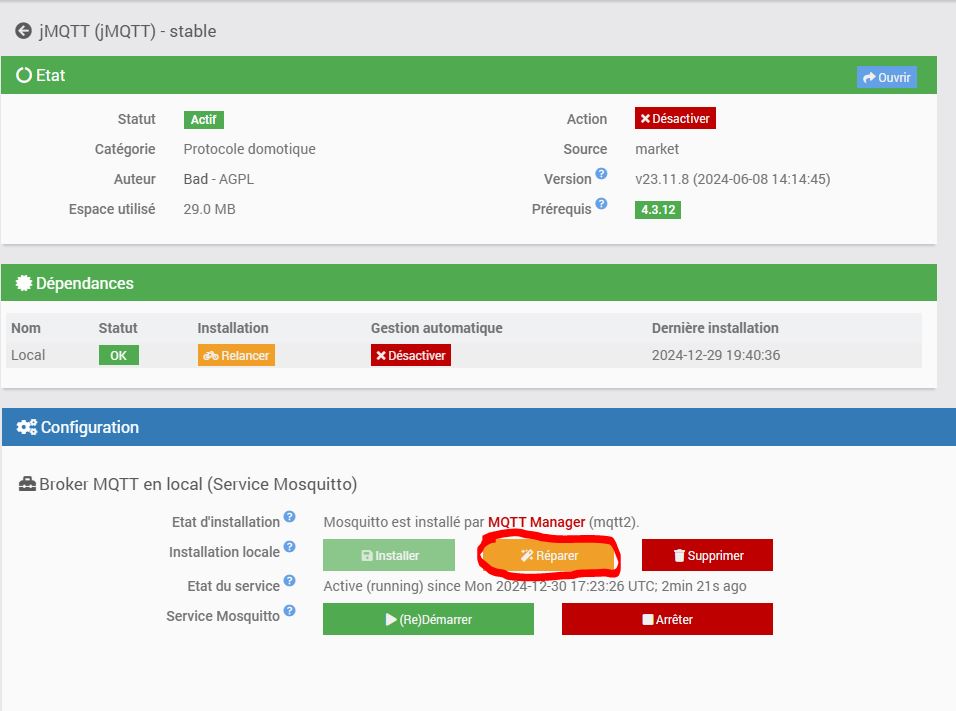Viewport: 956px width, 711px height.
Task: Relaunch dependency installation with Relancer
Action: [236, 356]
